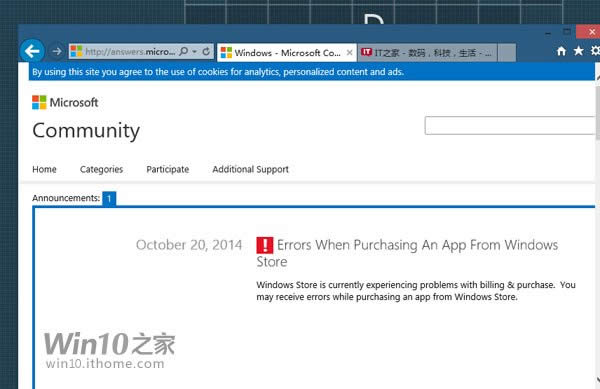The width and height of the screenshot is (600, 389).
Task: Minimize the browser window
Action: click(x=548, y=33)
